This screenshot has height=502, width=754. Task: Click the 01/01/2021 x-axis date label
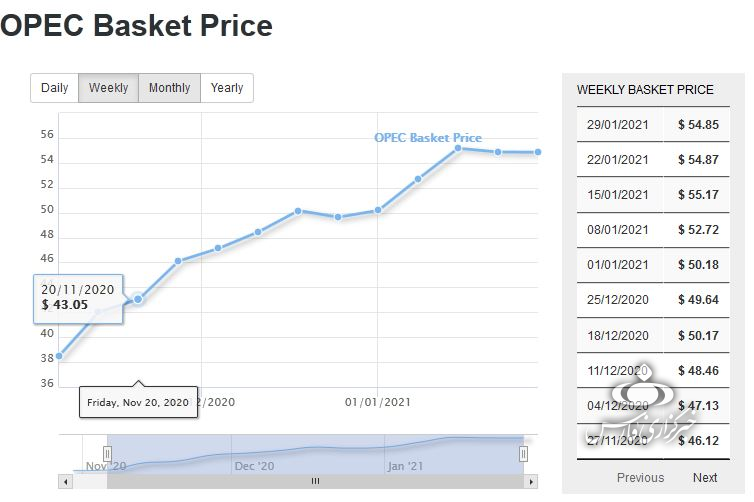pyautogui.click(x=378, y=402)
